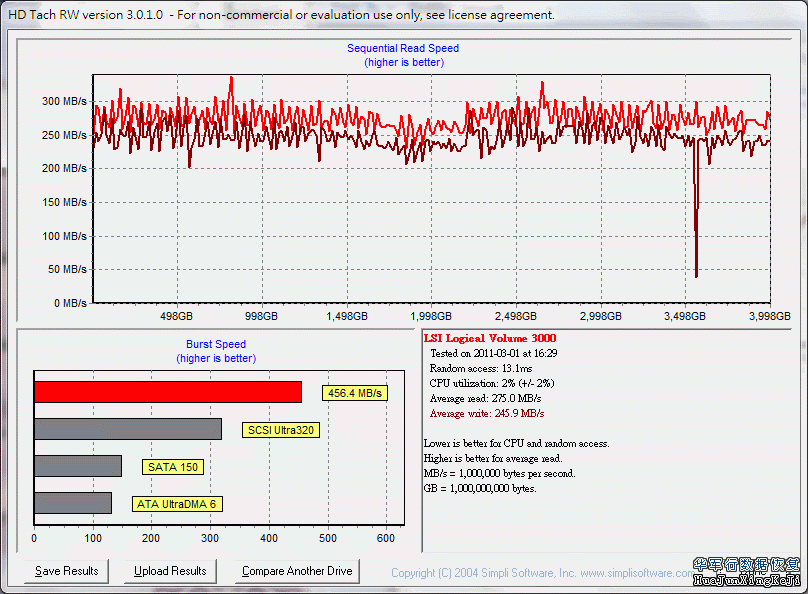808x594 pixels.
Task: Click the 3,998GB axis label
Action: point(769,315)
